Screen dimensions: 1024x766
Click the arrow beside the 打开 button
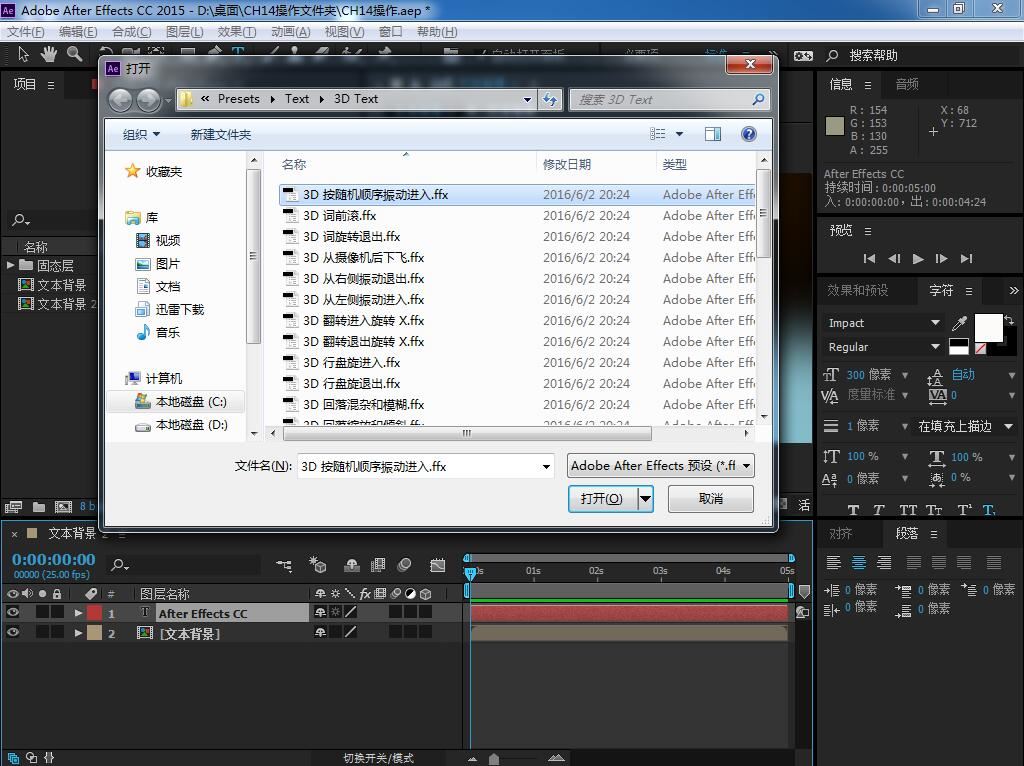point(645,499)
